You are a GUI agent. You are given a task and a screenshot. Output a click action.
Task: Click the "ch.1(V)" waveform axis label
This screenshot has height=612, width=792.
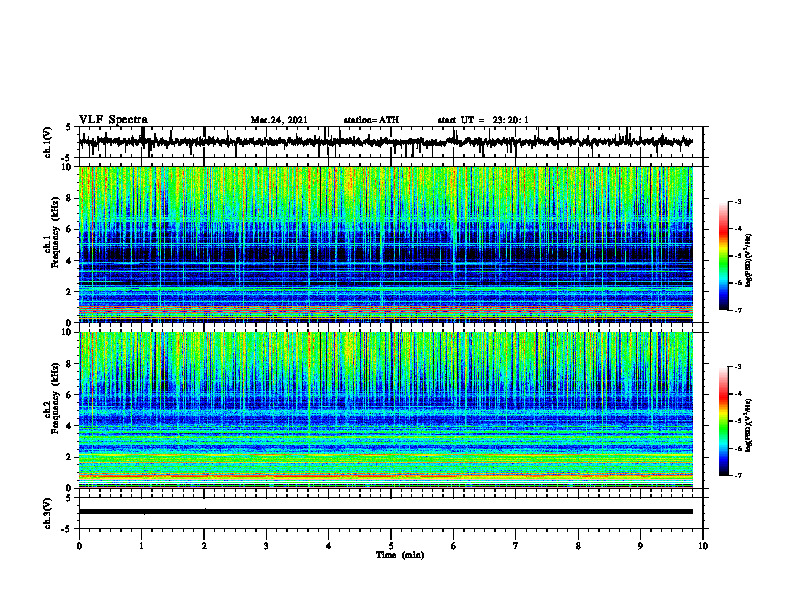coord(47,142)
